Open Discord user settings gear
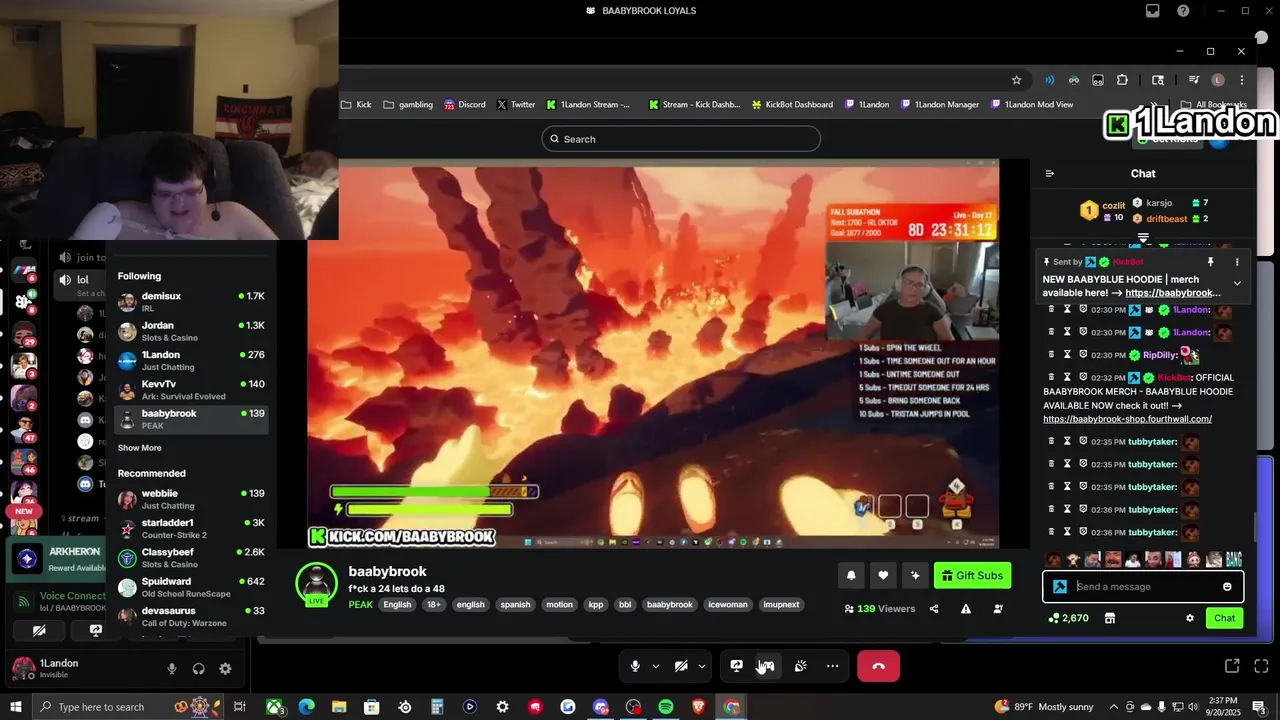 tap(225, 669)
